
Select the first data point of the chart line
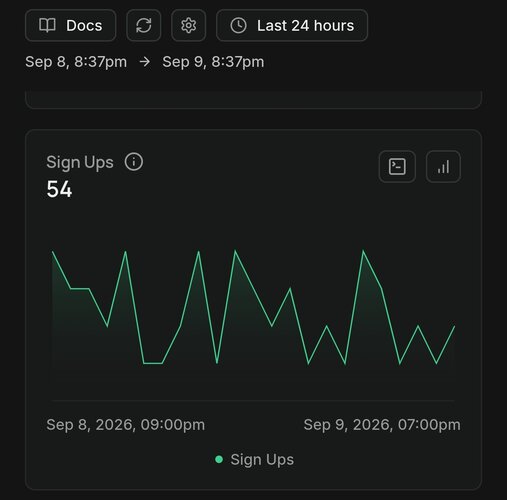(52, 252)
